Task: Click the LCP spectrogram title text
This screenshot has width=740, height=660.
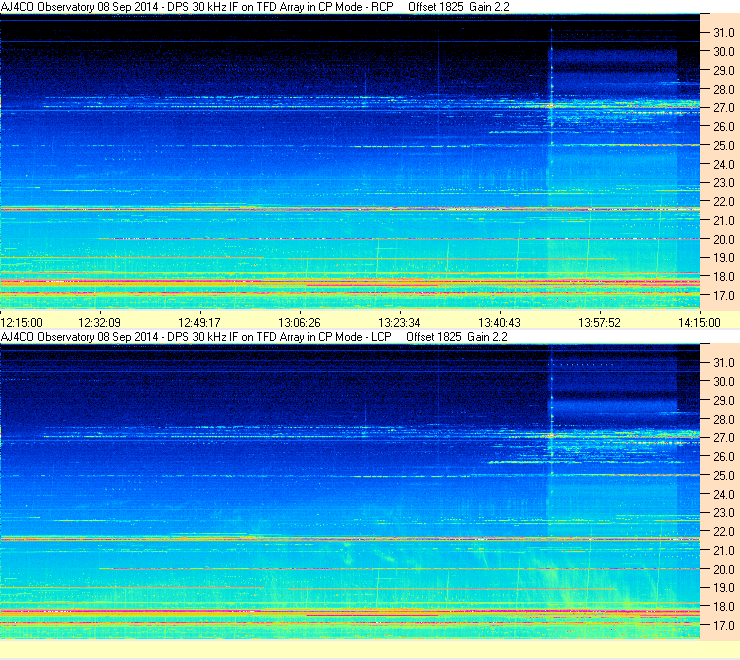Action: [x=196, y=337]
